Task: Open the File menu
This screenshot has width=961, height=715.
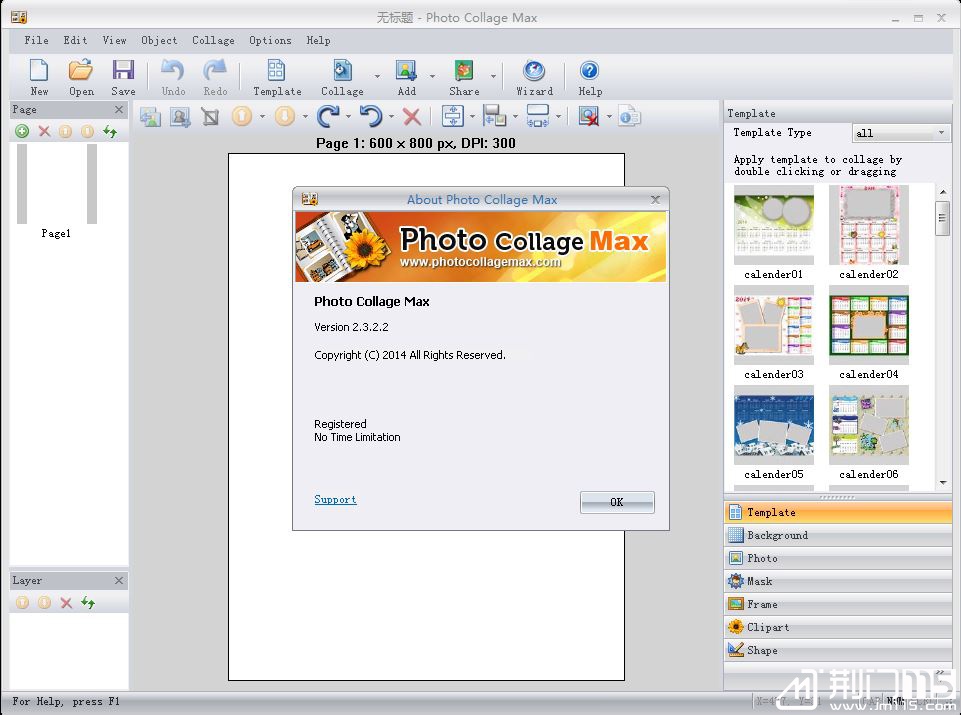Action: (x=36, y=40)
